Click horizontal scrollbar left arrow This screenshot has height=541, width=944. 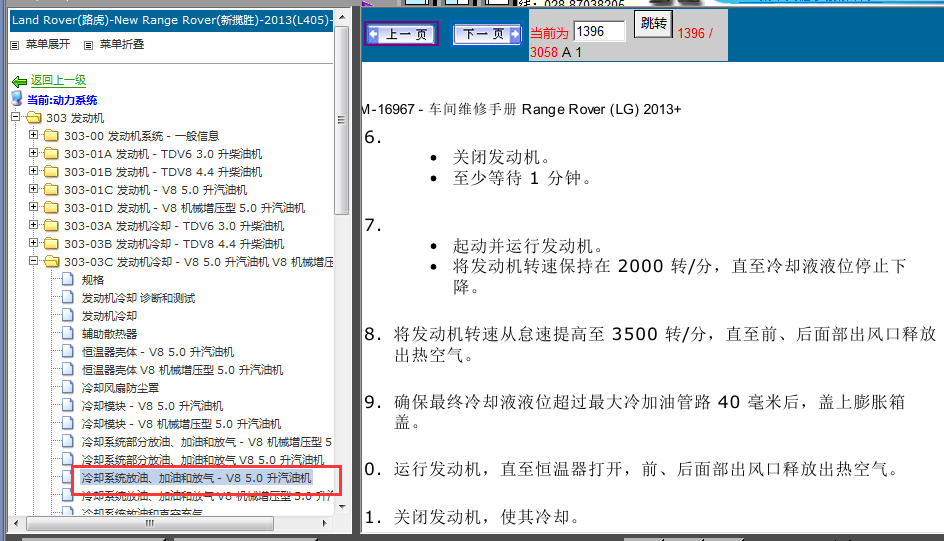[16, 524]
